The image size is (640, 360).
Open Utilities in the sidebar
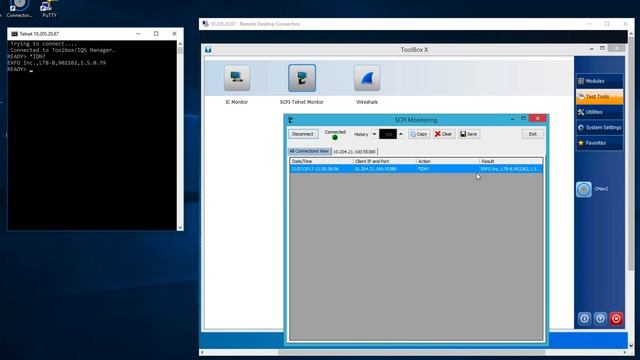tap(599, 112)
